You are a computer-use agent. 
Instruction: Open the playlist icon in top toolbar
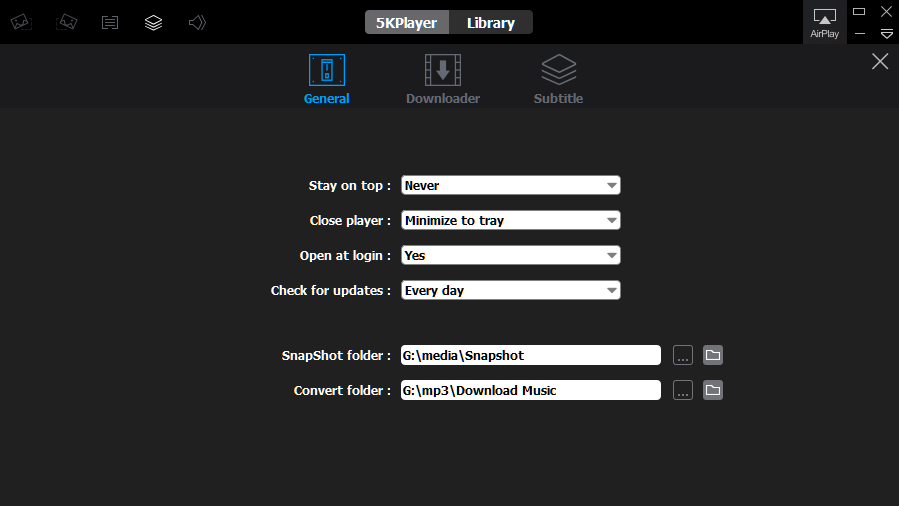click(x=110, y=22)
